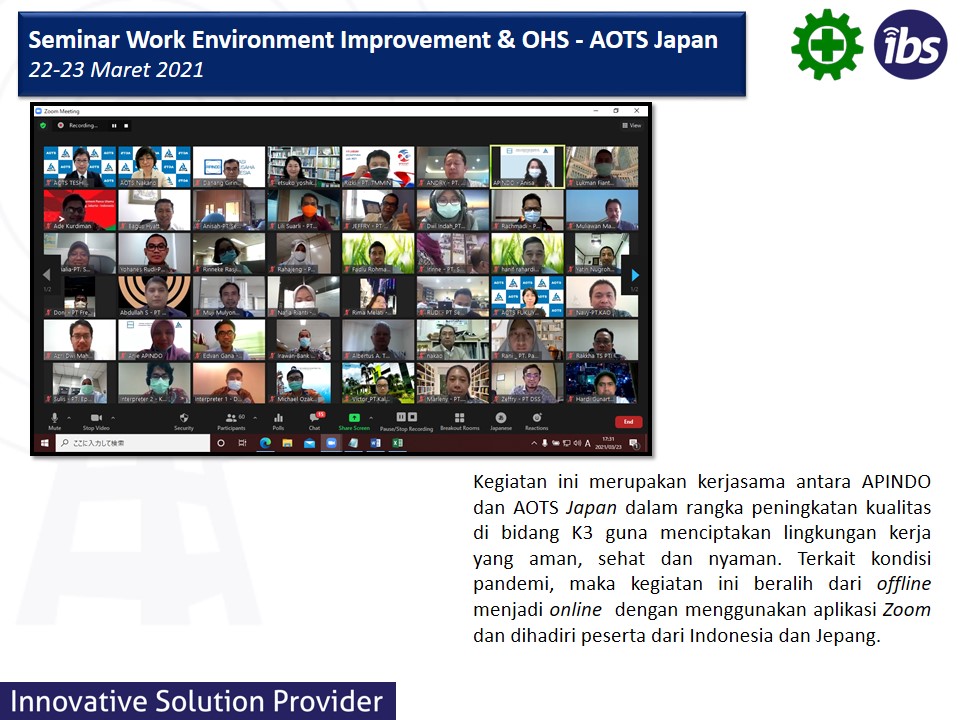Select the highlighted APINDO - Anisa tile
Screen dimensions: 960x720
527,166
